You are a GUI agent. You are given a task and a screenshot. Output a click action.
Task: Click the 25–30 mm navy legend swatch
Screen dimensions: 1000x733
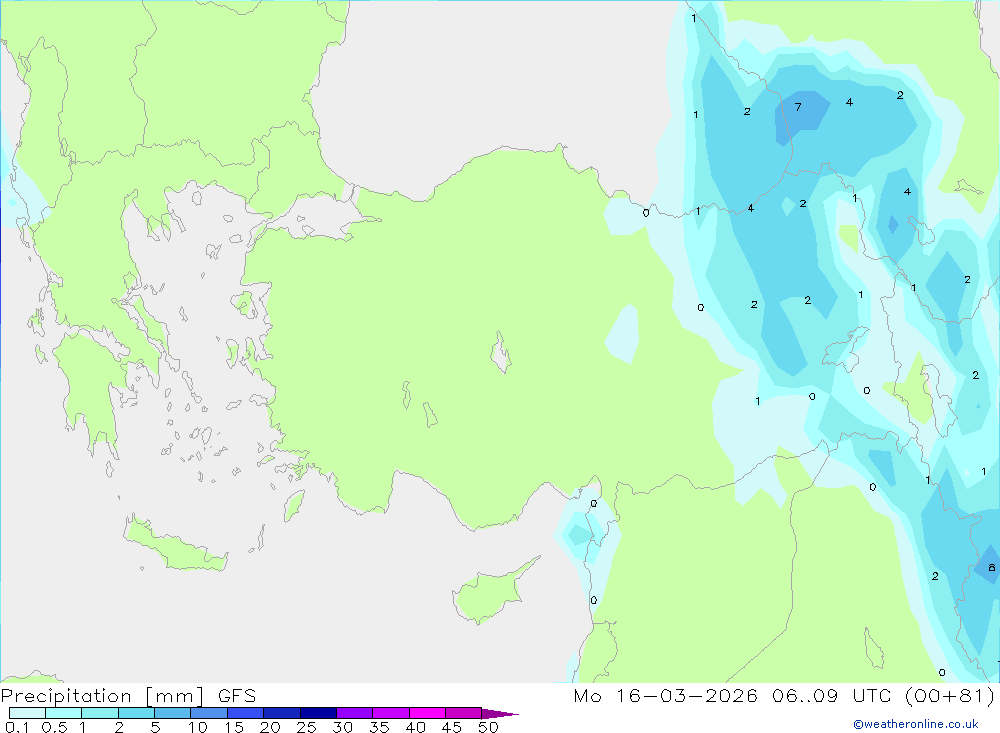click(318, 713)
